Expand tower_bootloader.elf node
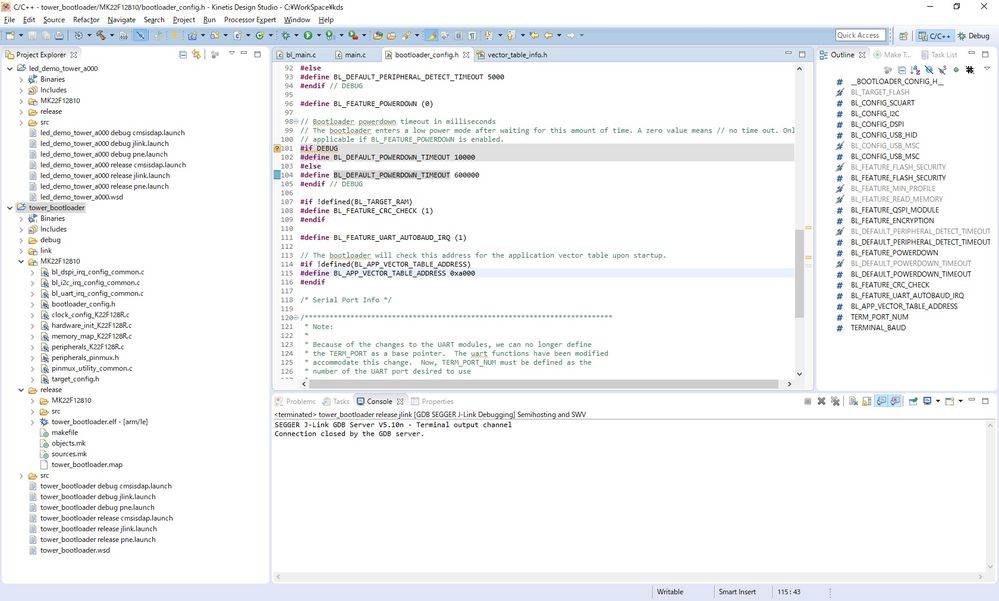 coord(32,422)
